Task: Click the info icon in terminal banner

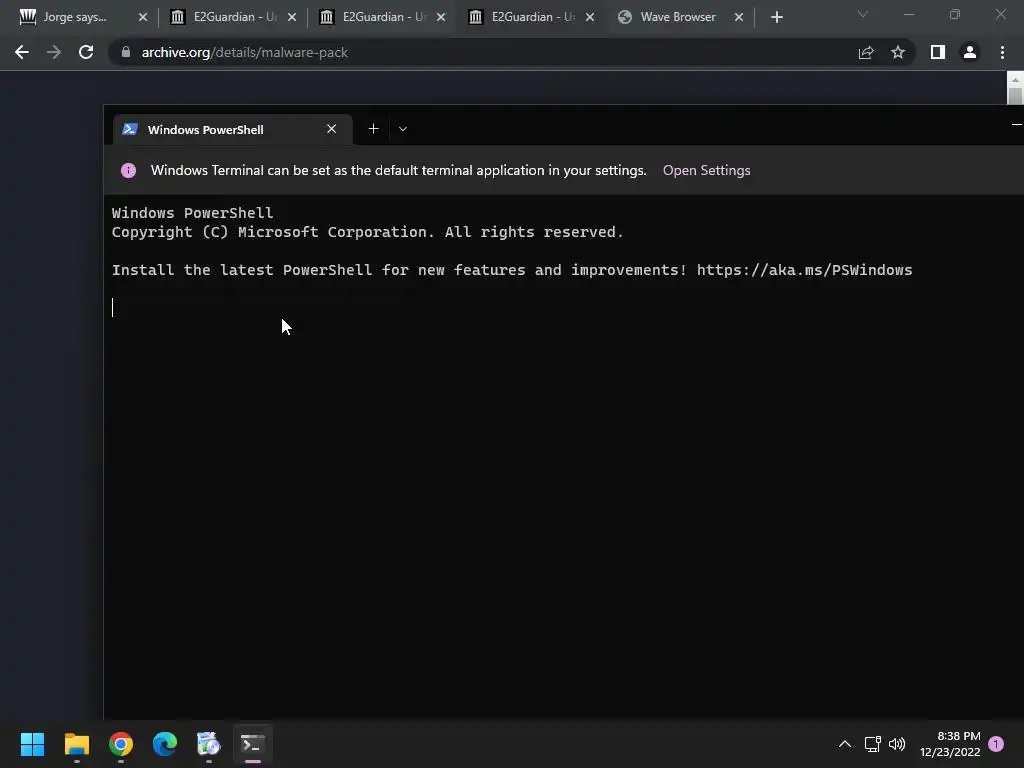Action: pyautogui.click(x=129, y=170)
